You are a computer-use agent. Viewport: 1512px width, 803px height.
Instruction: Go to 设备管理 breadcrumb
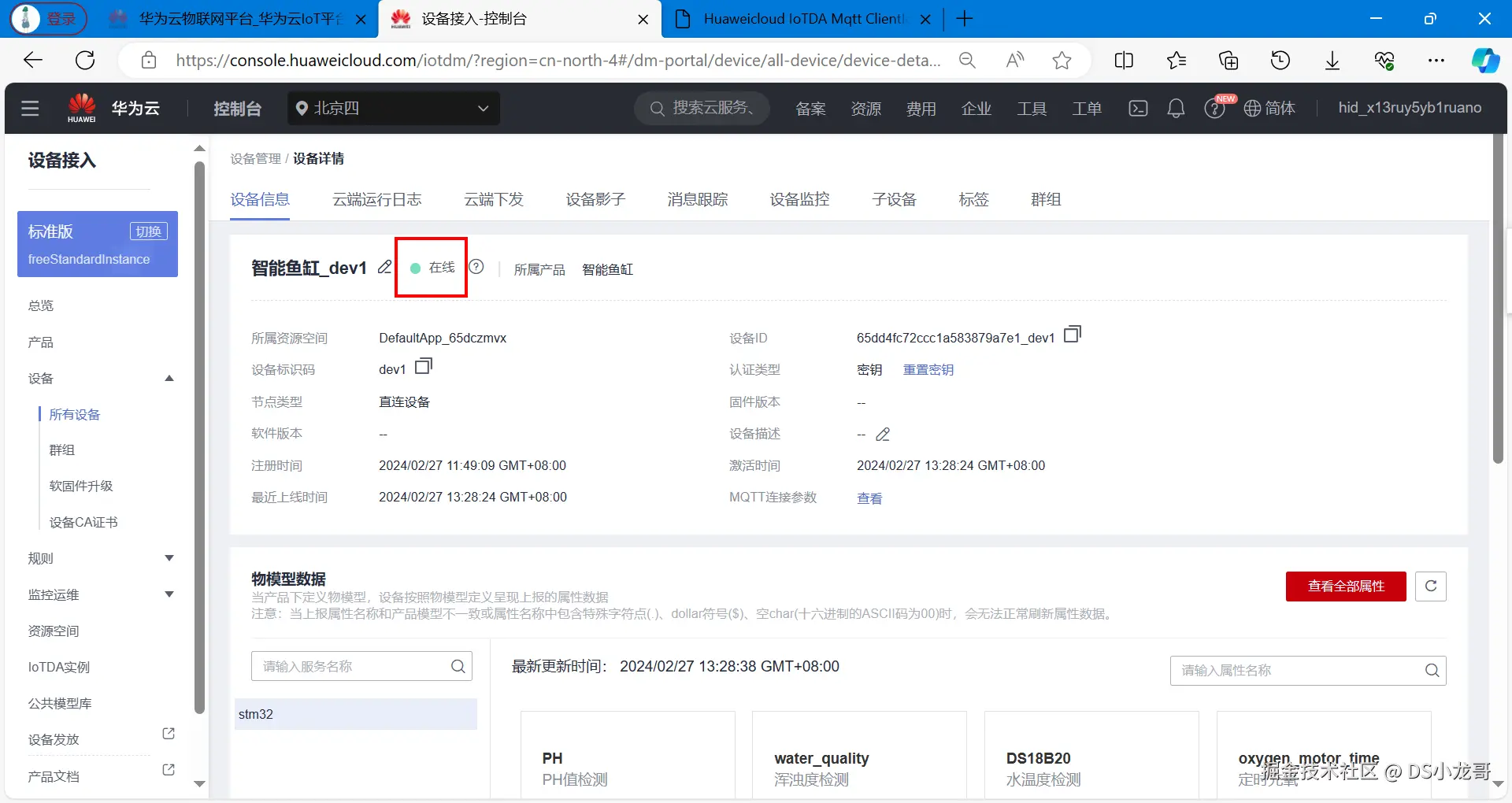click(x=256, y=159)
